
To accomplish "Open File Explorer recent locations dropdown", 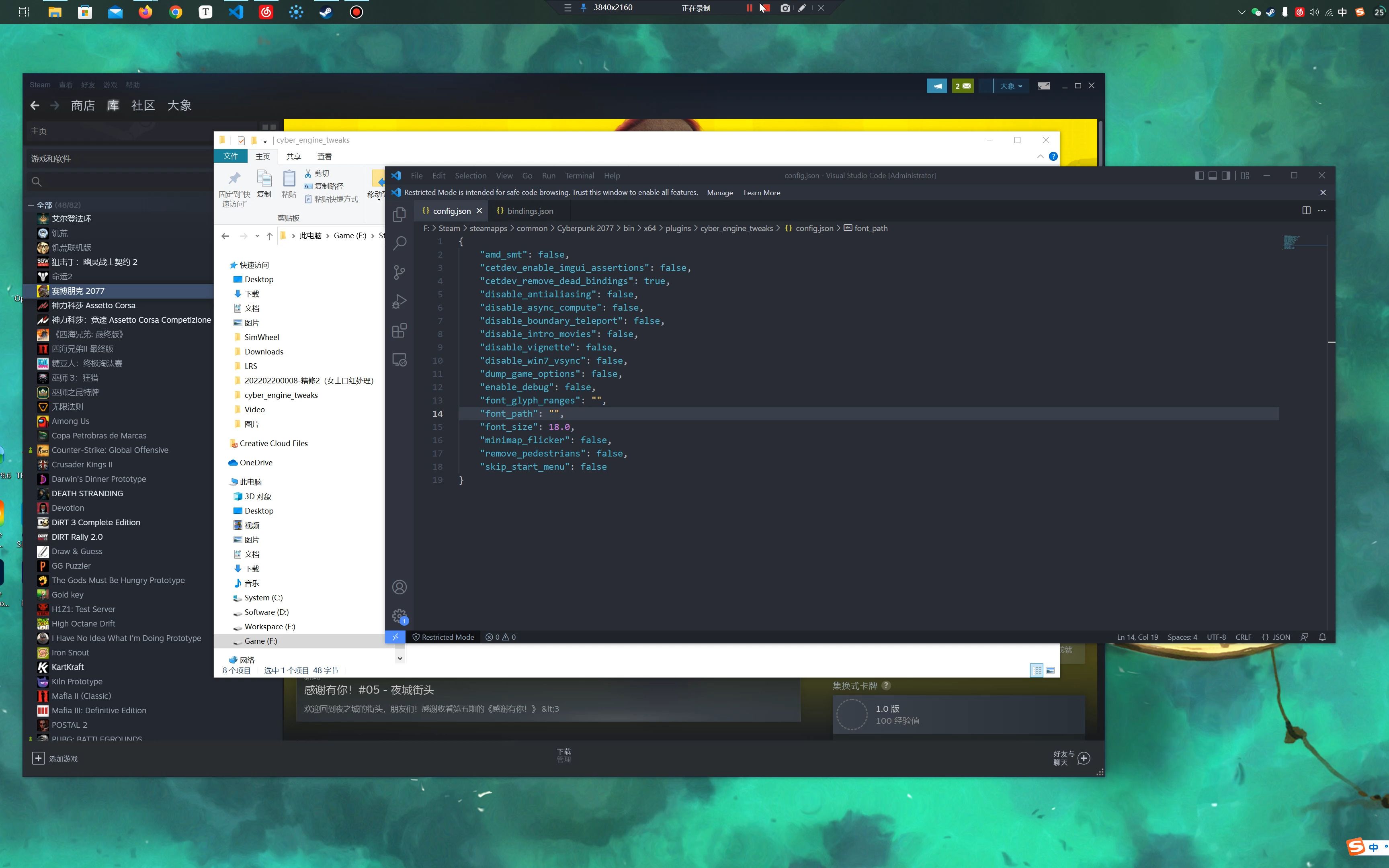I will click(x=257, y=236).
